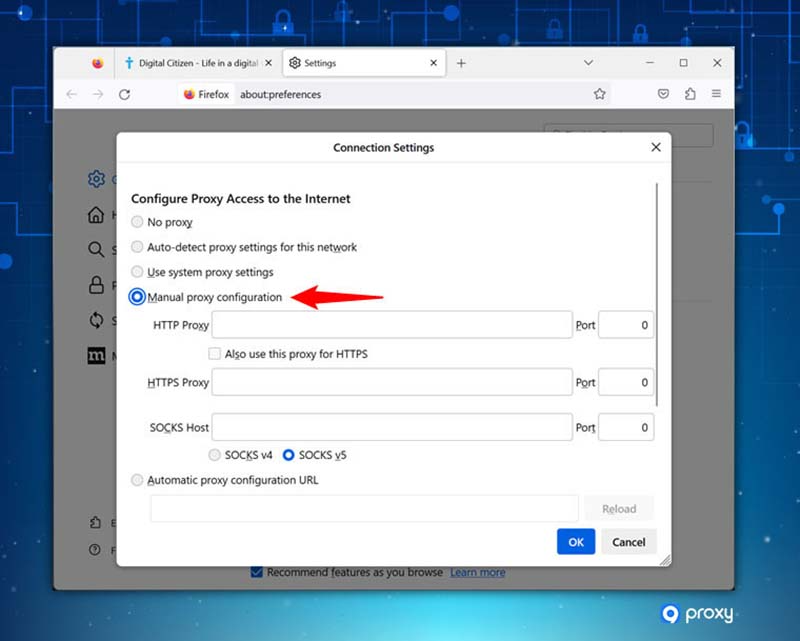Open the list-all-tabs dropdown chevron
Viewport: 800px width, 641px height.
click(x=589, y=62)
